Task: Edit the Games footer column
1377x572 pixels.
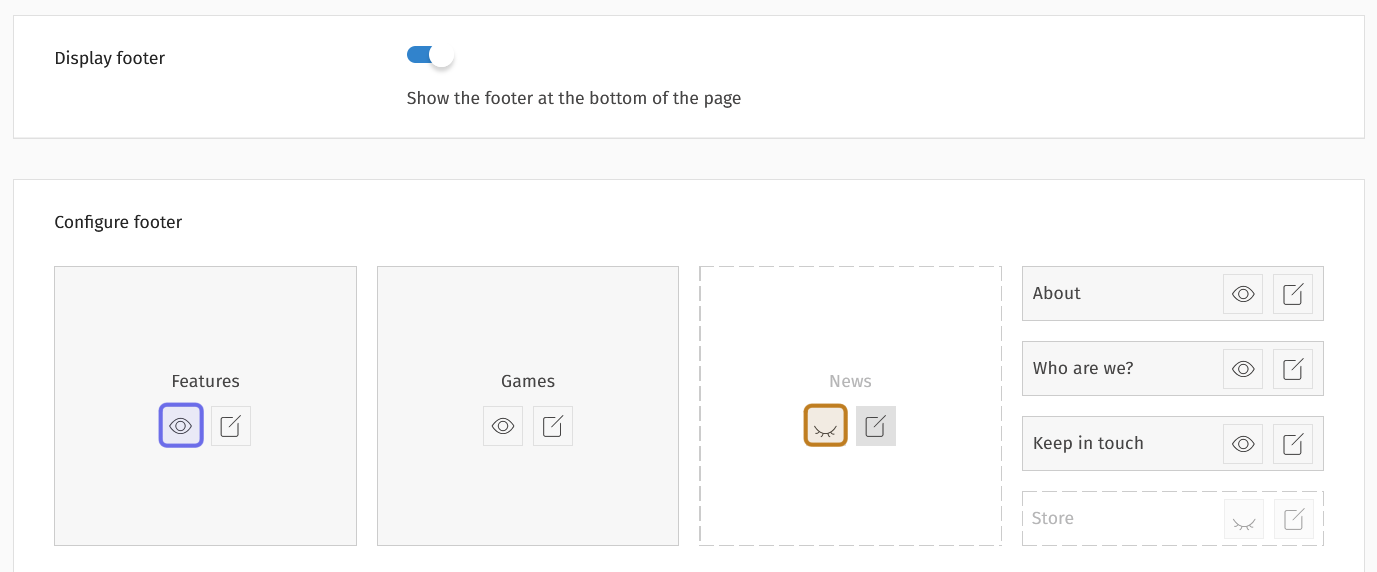Action: click(x=553, y=426)
